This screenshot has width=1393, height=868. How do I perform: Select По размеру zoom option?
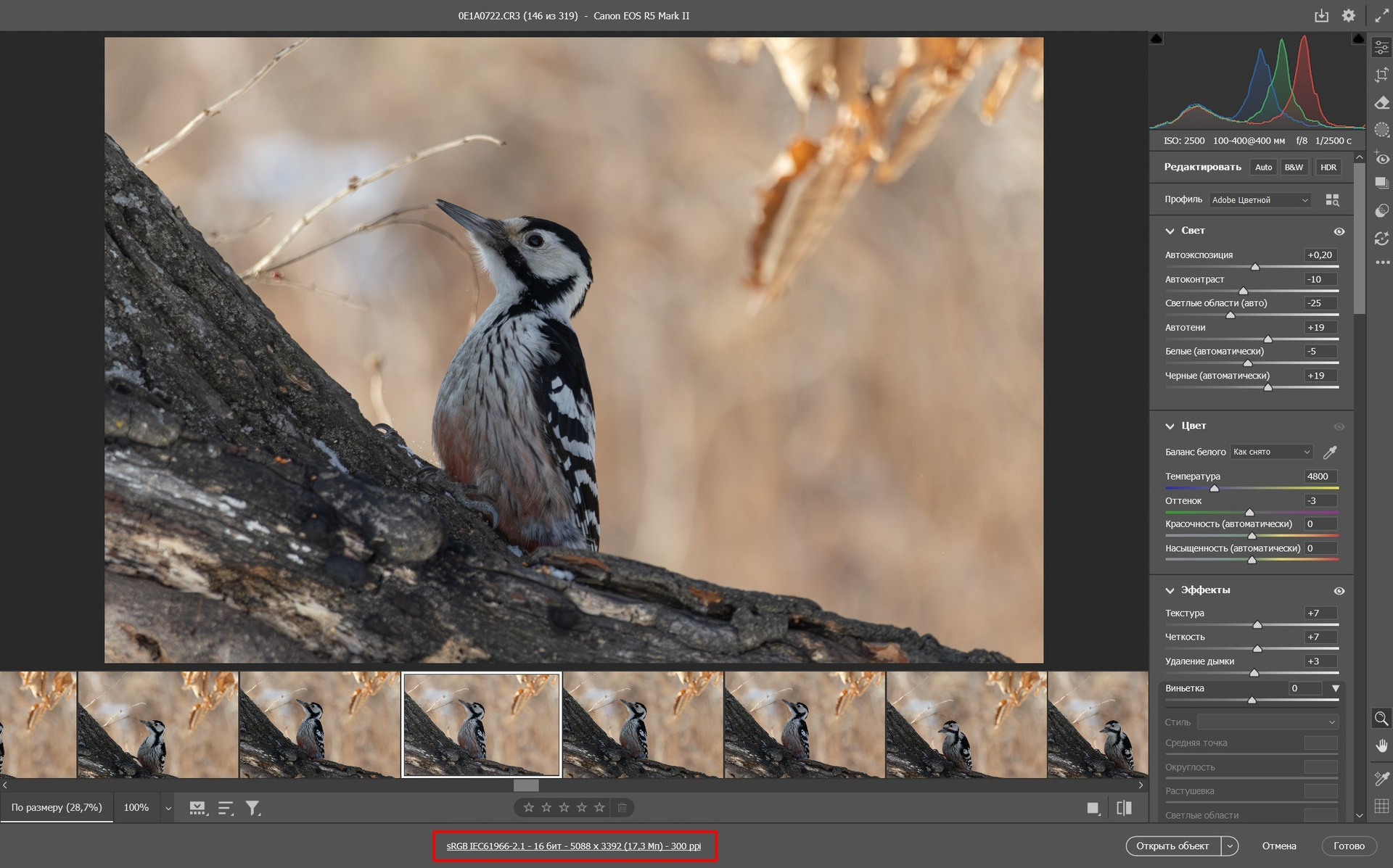(x=57, y=808)
